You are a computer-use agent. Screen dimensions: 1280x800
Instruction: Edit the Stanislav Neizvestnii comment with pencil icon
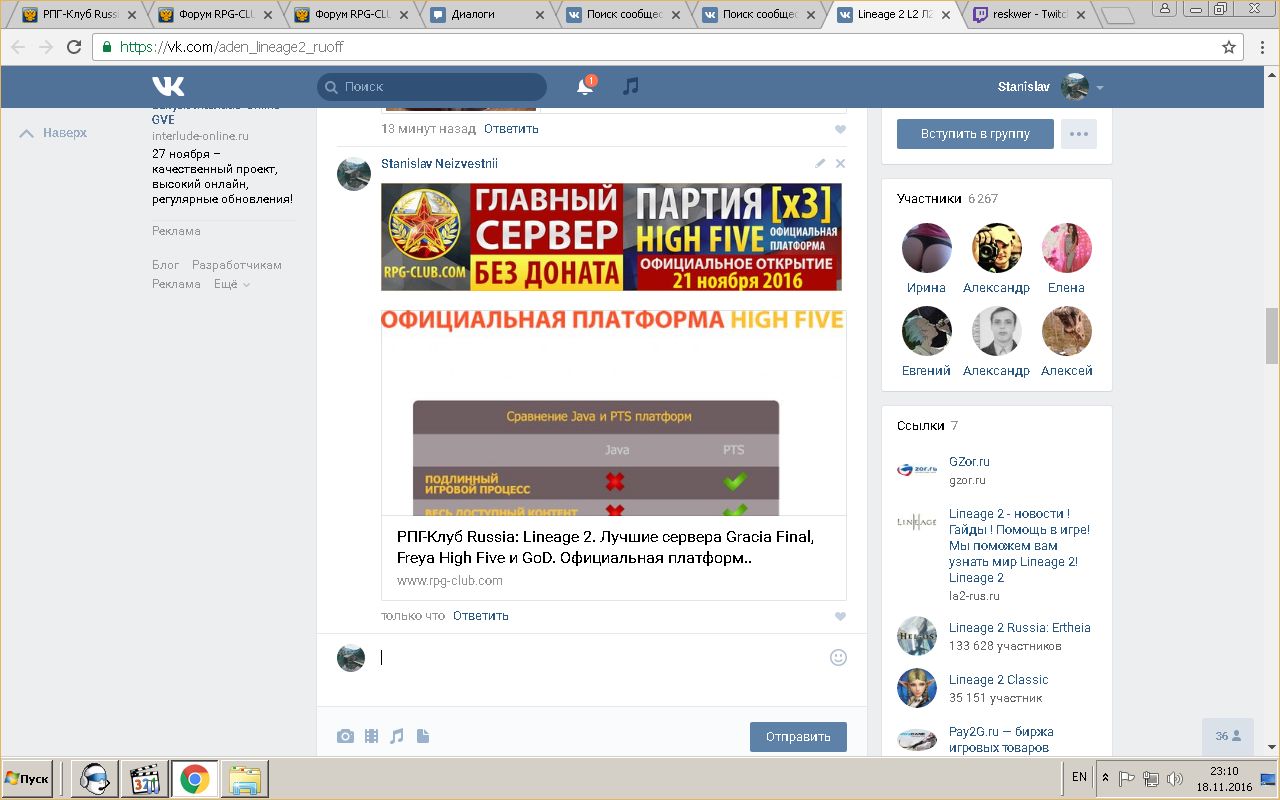click(820, 163)
